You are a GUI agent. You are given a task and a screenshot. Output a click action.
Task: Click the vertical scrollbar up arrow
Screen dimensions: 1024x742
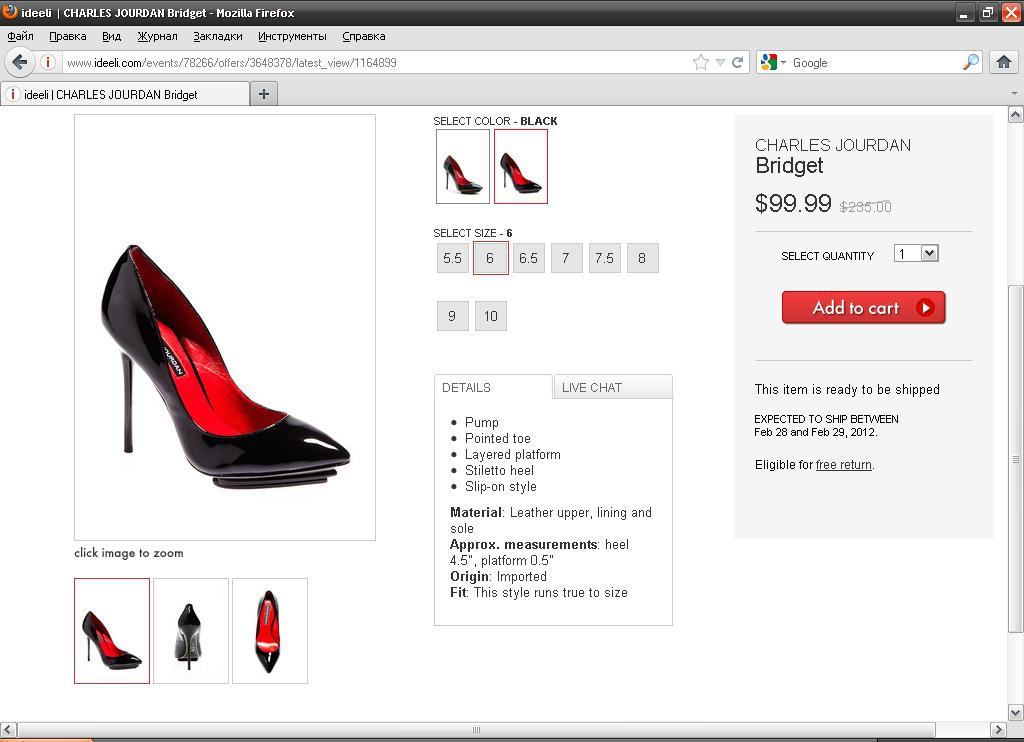click(x=1016, y=115)
